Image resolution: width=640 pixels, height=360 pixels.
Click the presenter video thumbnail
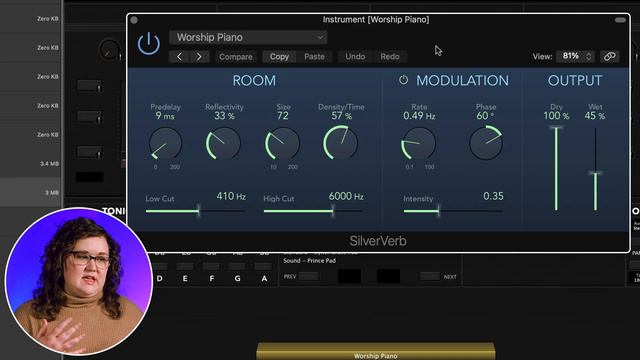coord(79,282)
